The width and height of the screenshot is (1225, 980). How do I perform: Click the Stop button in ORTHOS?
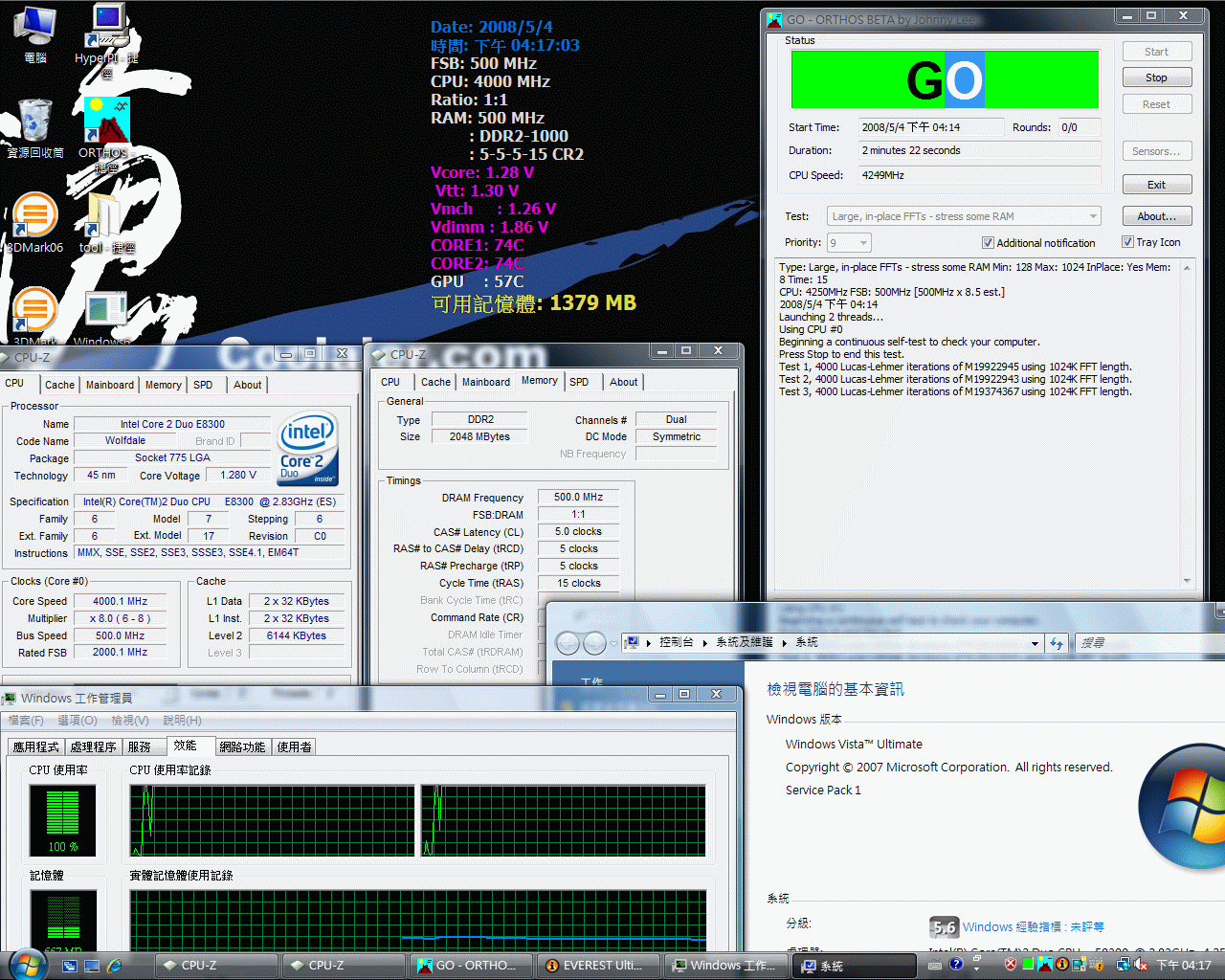tap(1156, 78)
